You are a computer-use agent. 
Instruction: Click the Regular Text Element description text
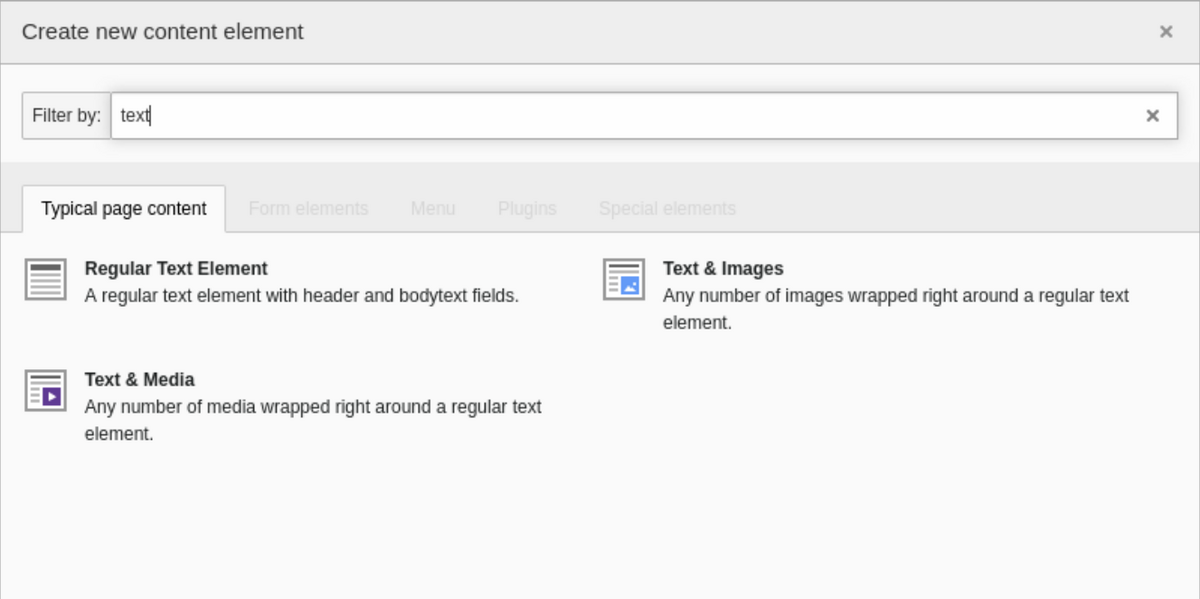(301, 296)
